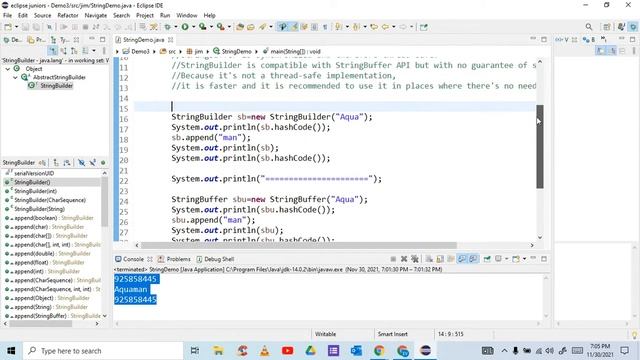This screenshot has height=360, width=640.
Task: Open the New file dropdown arrow
Action: click(x=16, y=27)
